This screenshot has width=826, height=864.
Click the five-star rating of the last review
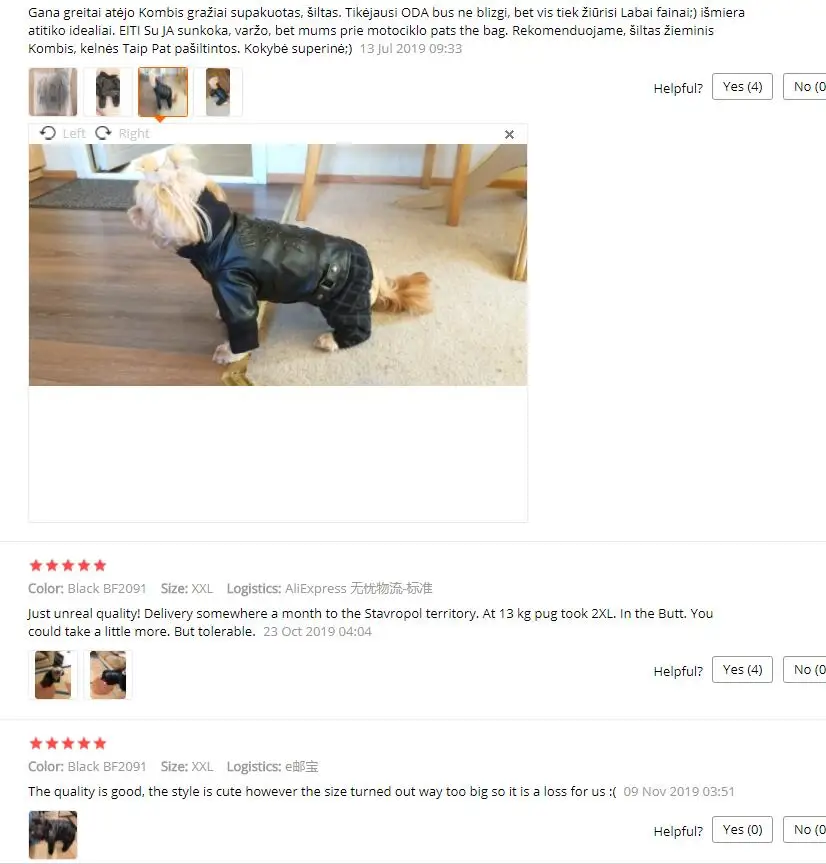[x=68, y=743]
